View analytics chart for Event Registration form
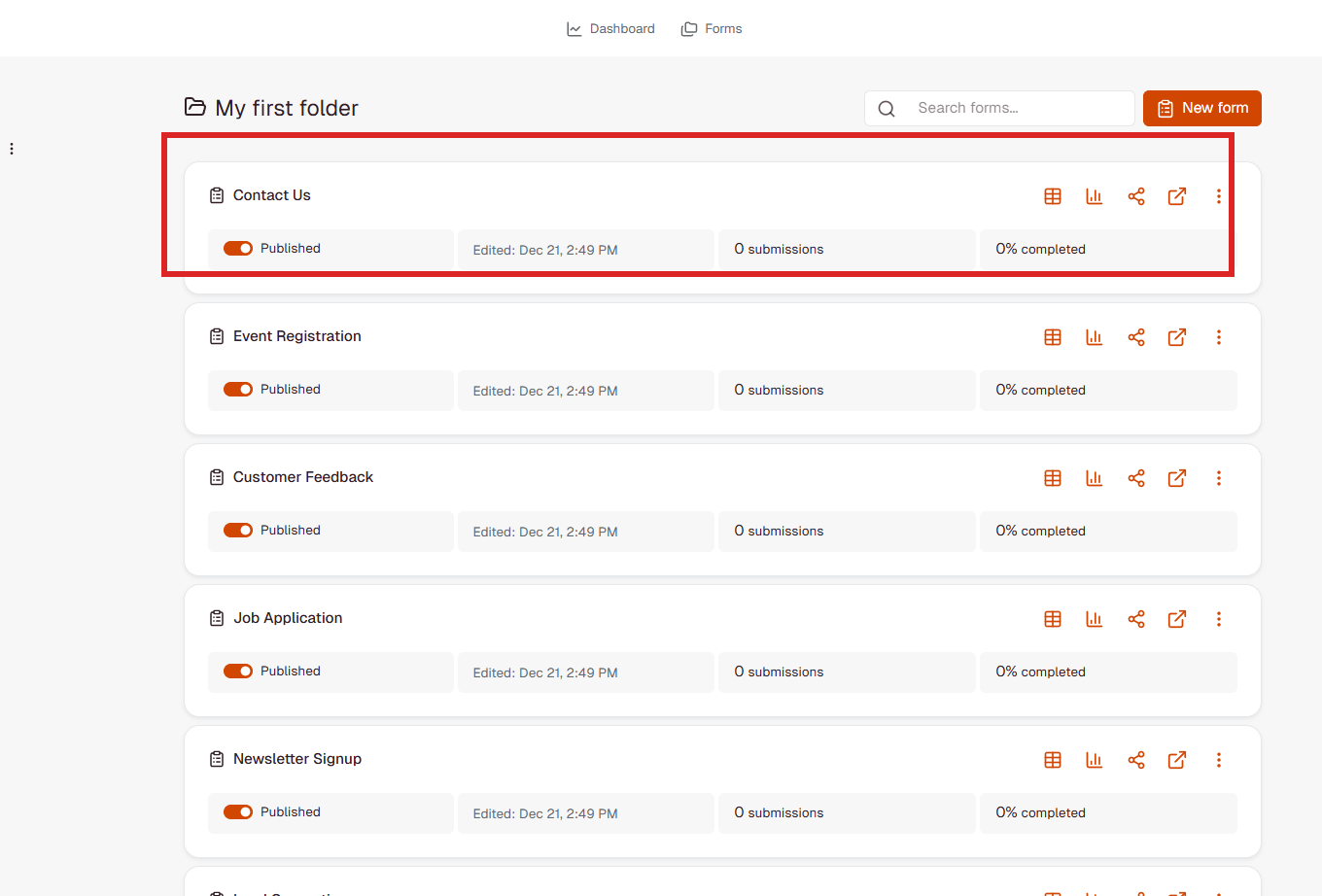This screenshot has width=1322, height=896. (x=1095, y=337)
